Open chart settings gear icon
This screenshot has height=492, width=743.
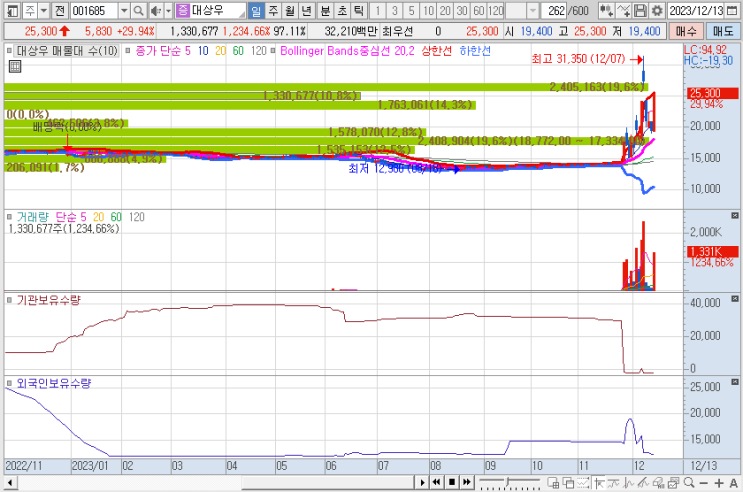[x=657, y=10]
